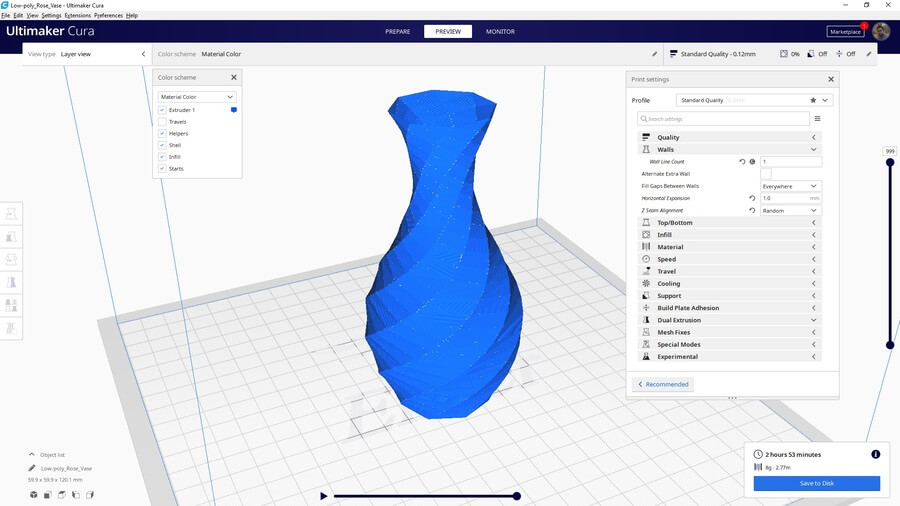Open the settings visibility hamburger menu
The height and width of the screenshot is (506, 900).
tap(817, 119)
